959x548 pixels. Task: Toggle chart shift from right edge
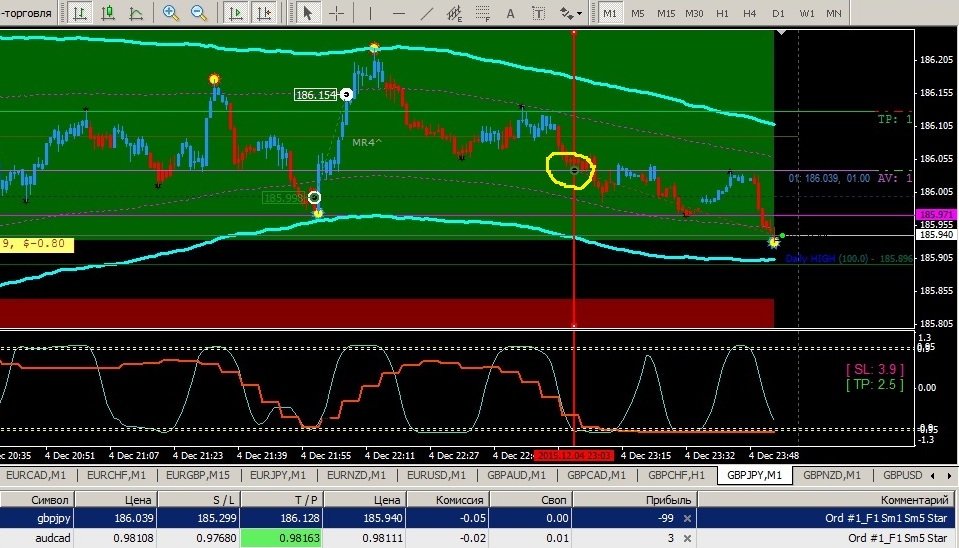coord(264,13)
